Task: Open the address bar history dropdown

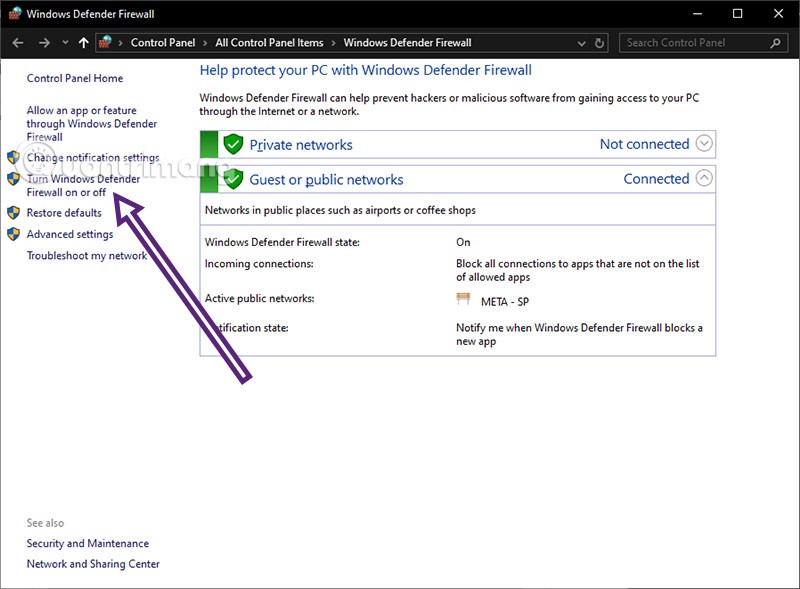Action: click(583, 43)
